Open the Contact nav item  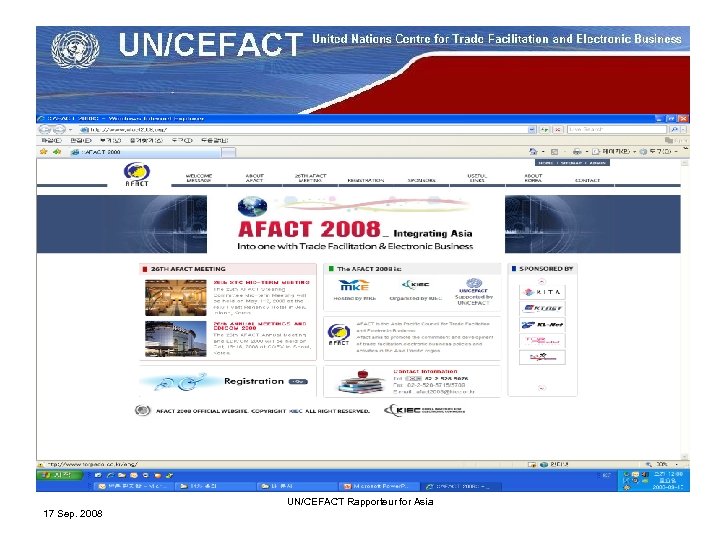click(x=587, y=180)
